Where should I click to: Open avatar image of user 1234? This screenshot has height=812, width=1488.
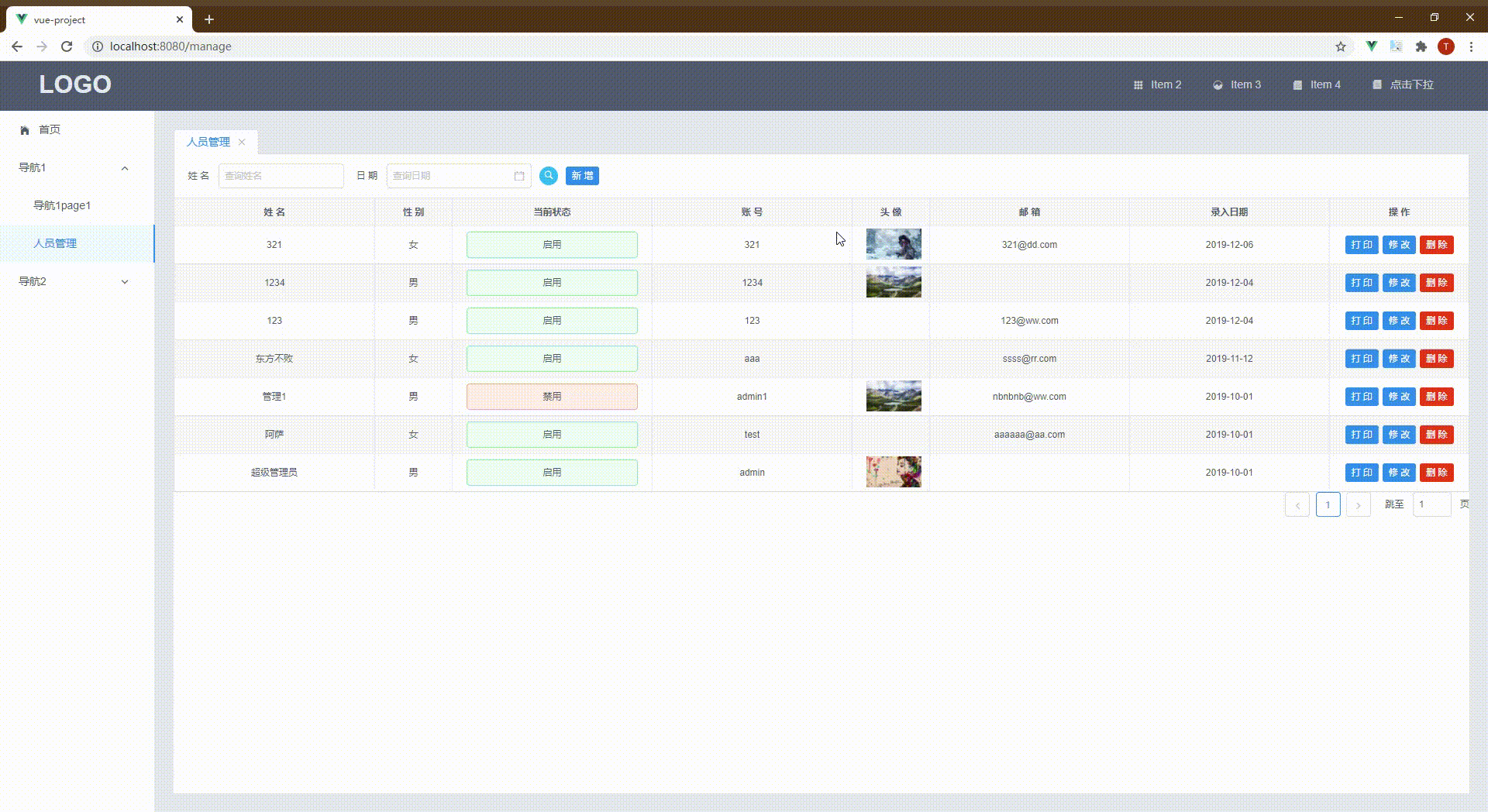point(894,282)
